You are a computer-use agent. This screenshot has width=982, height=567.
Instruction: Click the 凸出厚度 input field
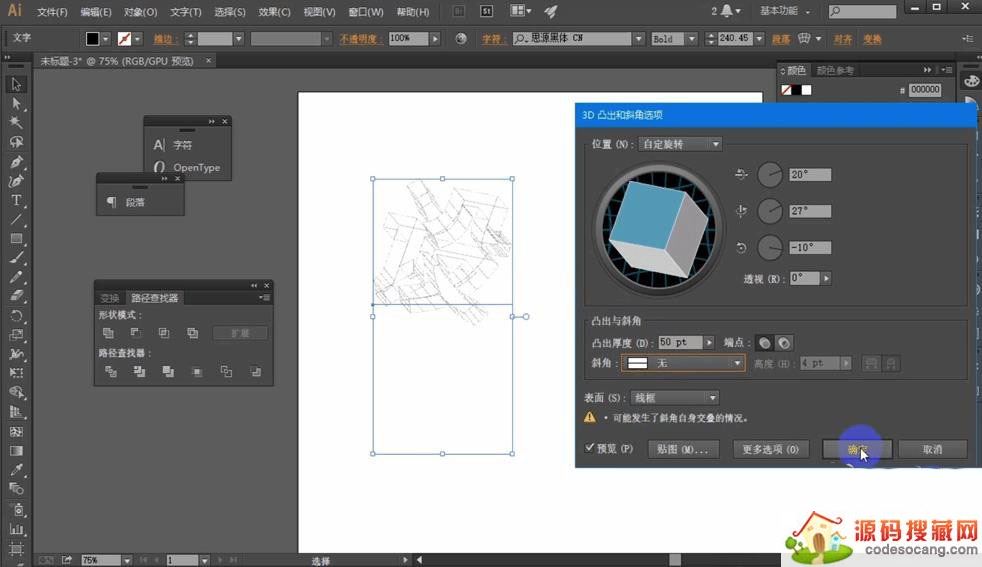click(x=680, y=342)
